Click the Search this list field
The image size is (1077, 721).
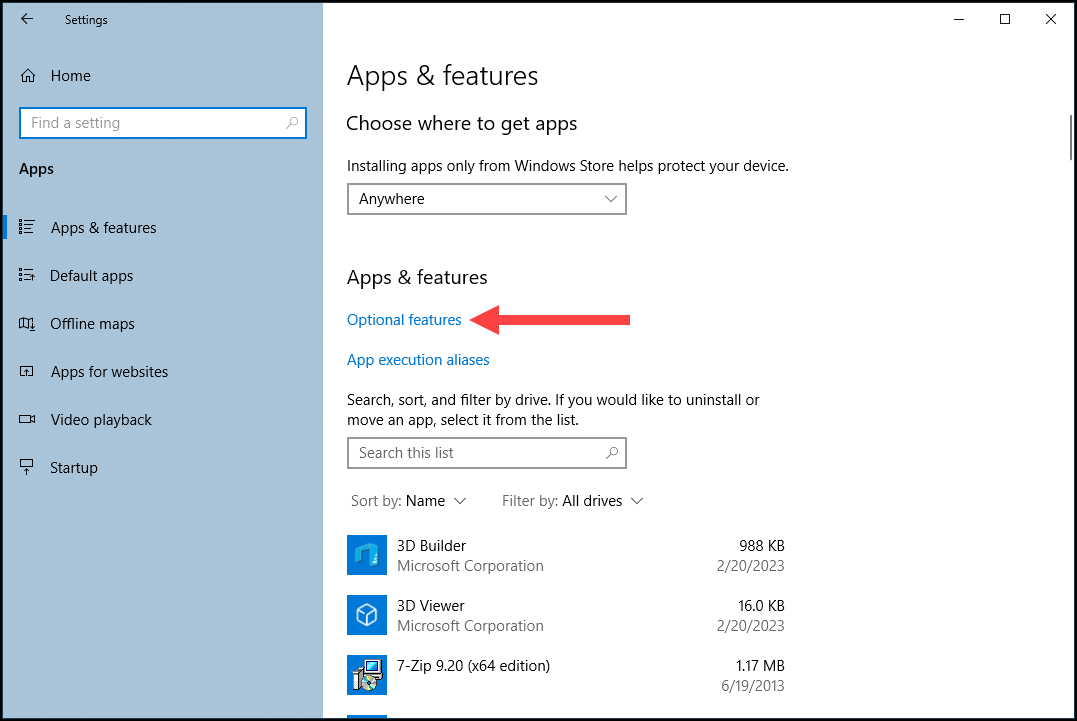click(x=486, y=453)
